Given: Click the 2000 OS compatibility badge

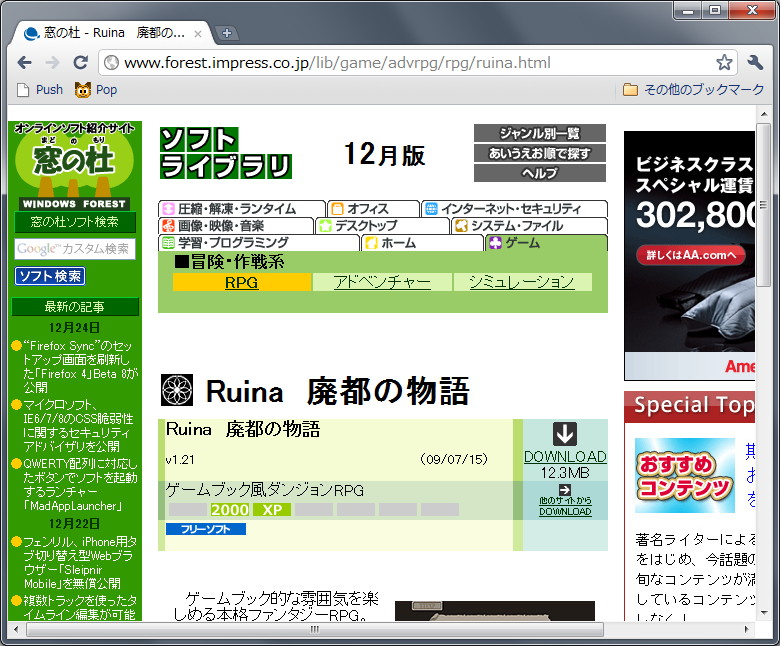Looking at the screenshot, I should 229,510.
